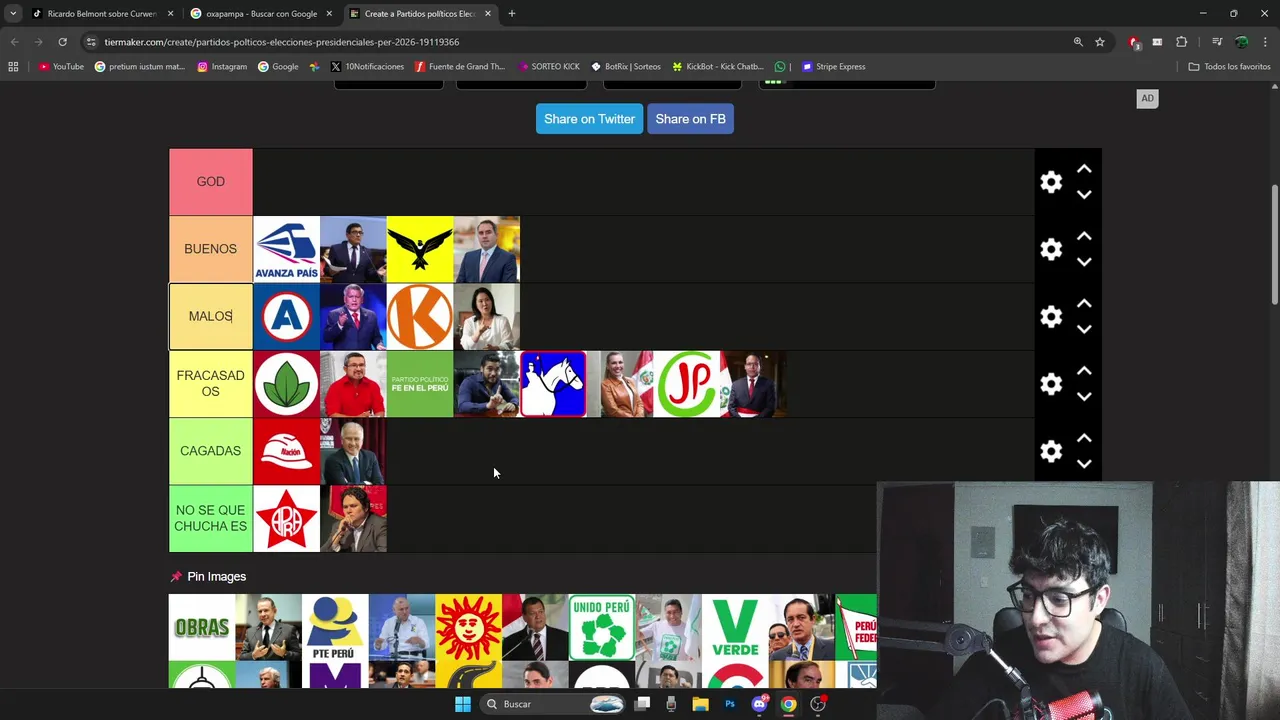Open the SORTEO KICK bookmark
This screenshot has width=1280, height=720.
pos(549,67)
